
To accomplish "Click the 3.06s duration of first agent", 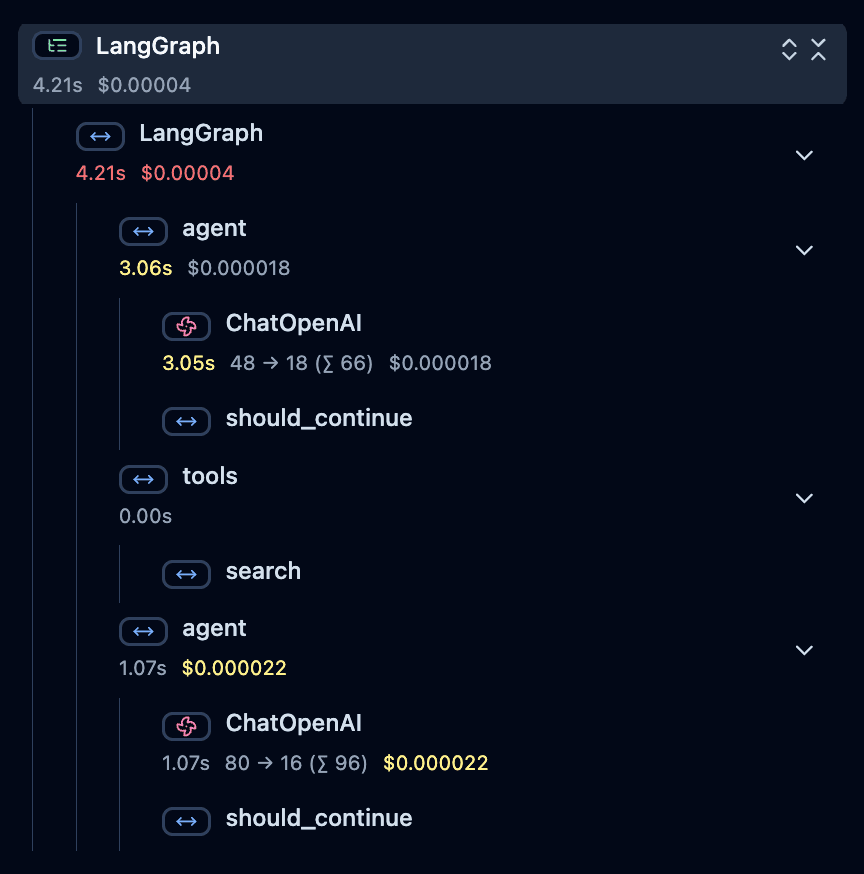I will point(145,268).
